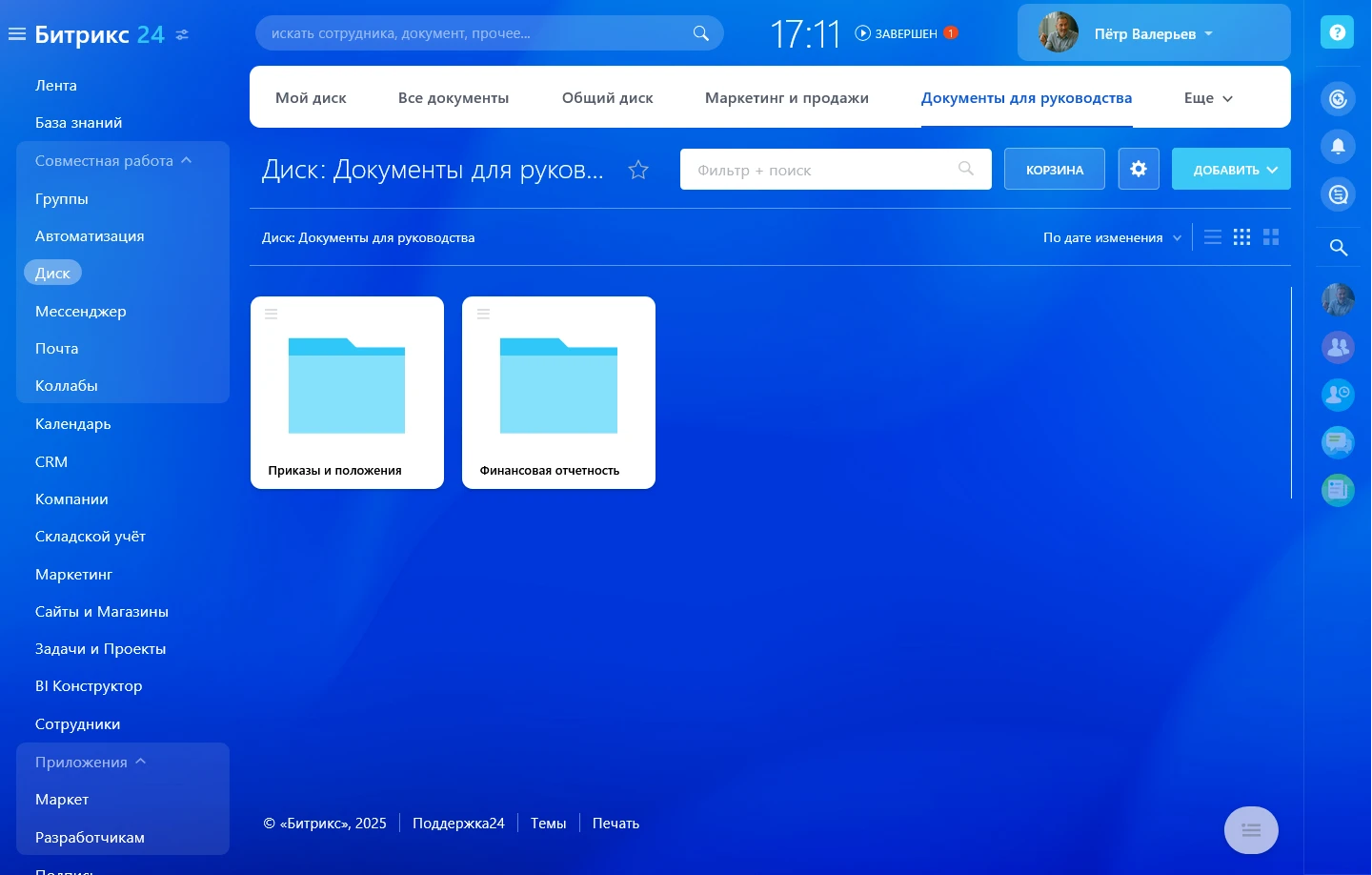Switch to the Все документы tab
The width and height of the screenshot is (1372, 875).
(x=454, y=97)
